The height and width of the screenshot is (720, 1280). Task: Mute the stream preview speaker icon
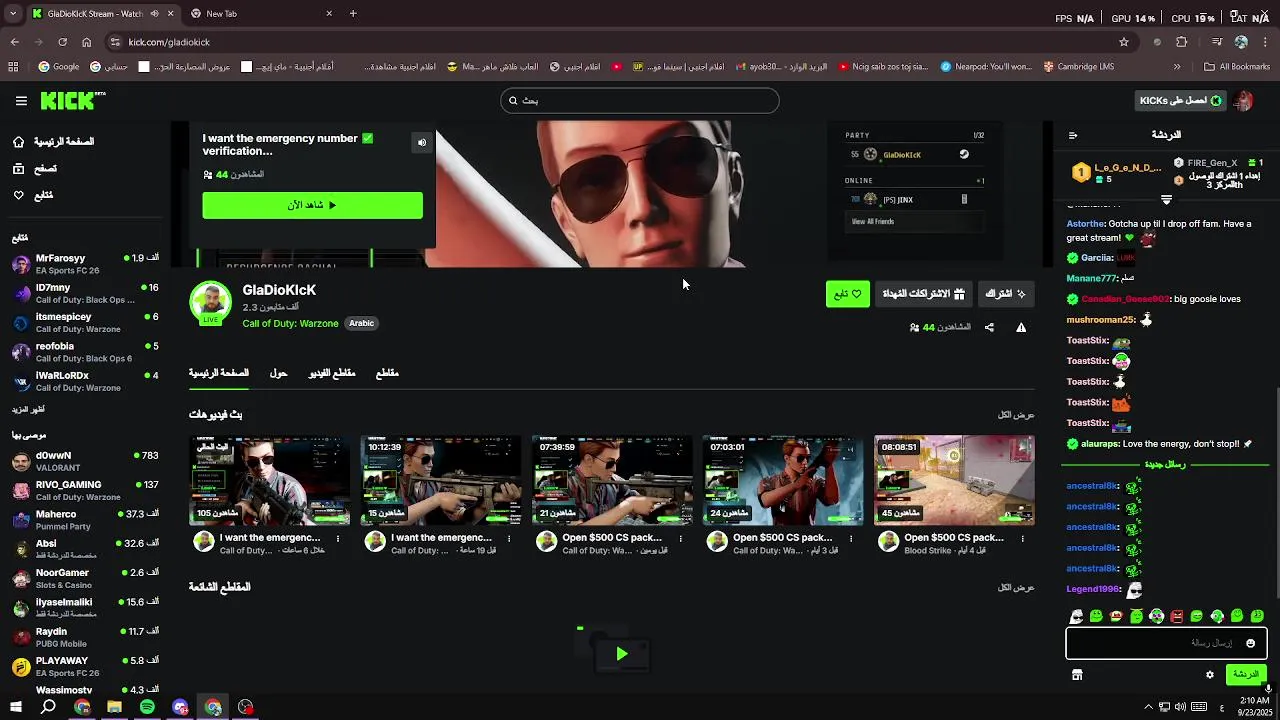(x=422, y=143)
